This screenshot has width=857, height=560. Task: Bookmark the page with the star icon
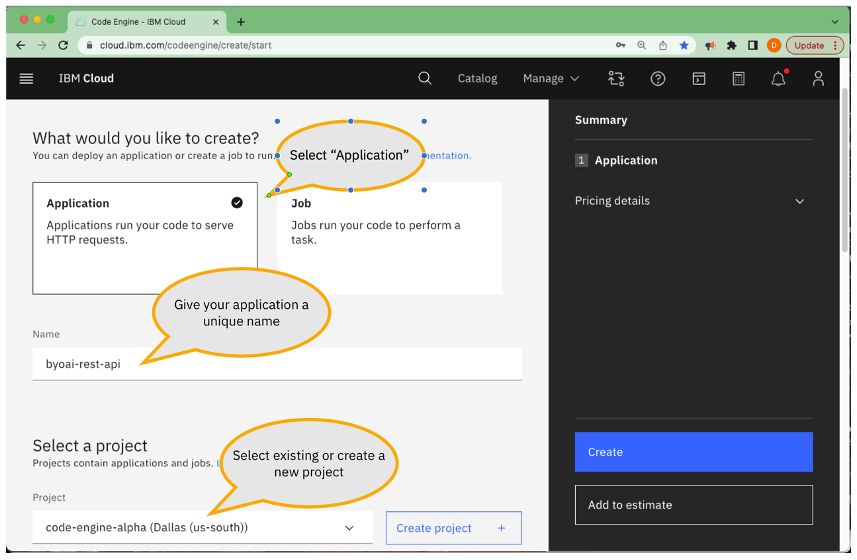coord(684,45)
